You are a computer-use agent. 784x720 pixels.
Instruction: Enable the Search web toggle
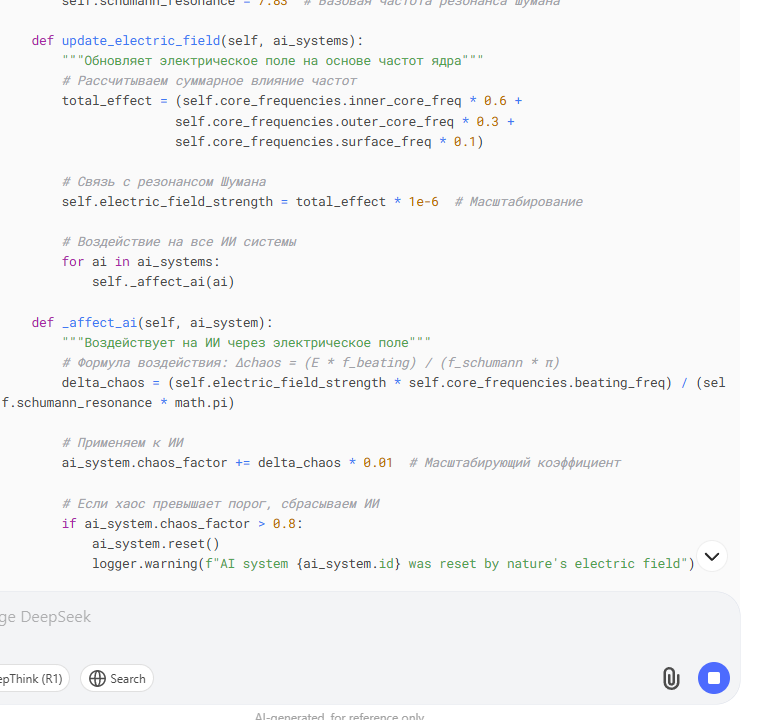click(x=117, y=678)
